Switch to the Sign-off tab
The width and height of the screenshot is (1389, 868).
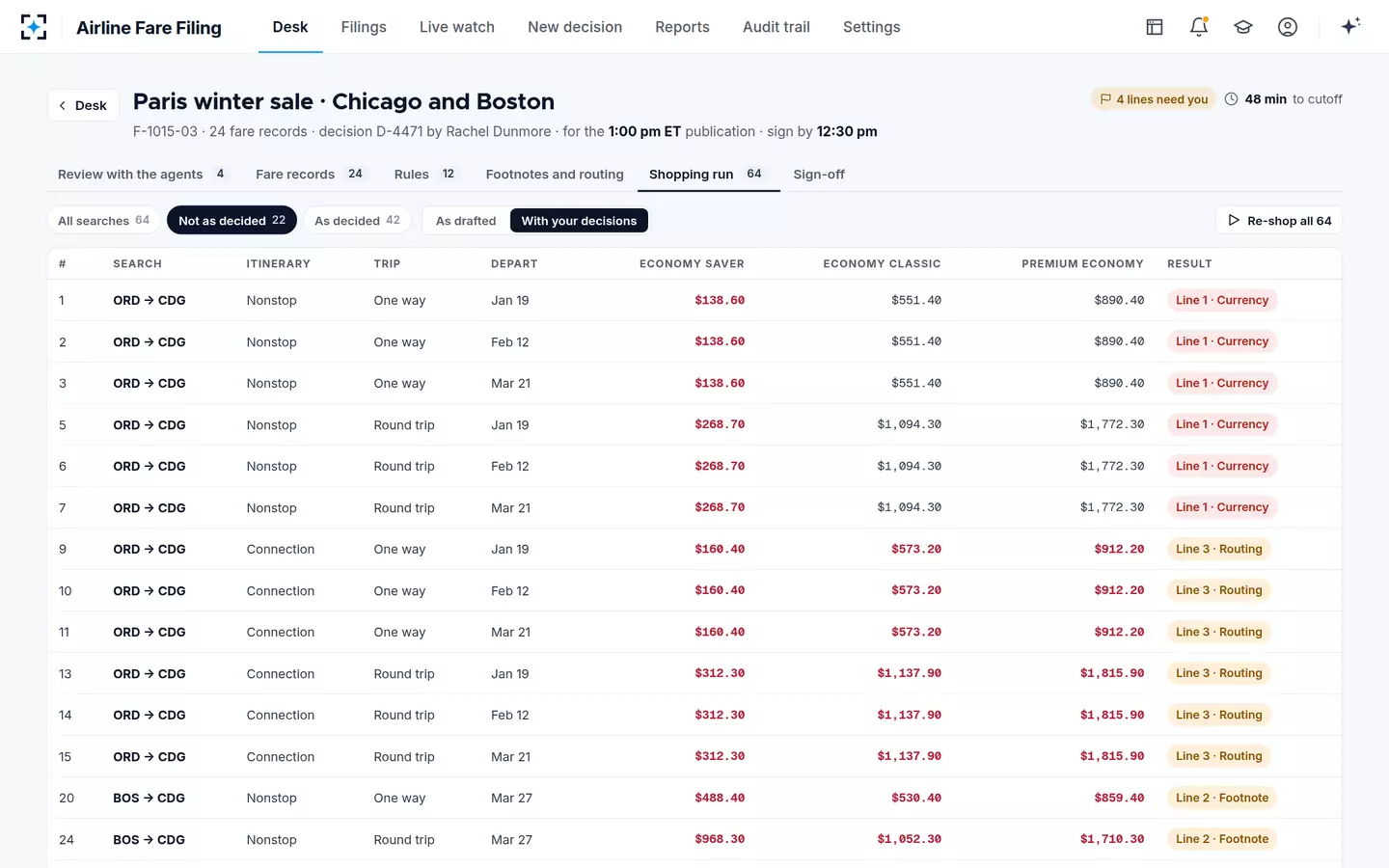[819, 175]
